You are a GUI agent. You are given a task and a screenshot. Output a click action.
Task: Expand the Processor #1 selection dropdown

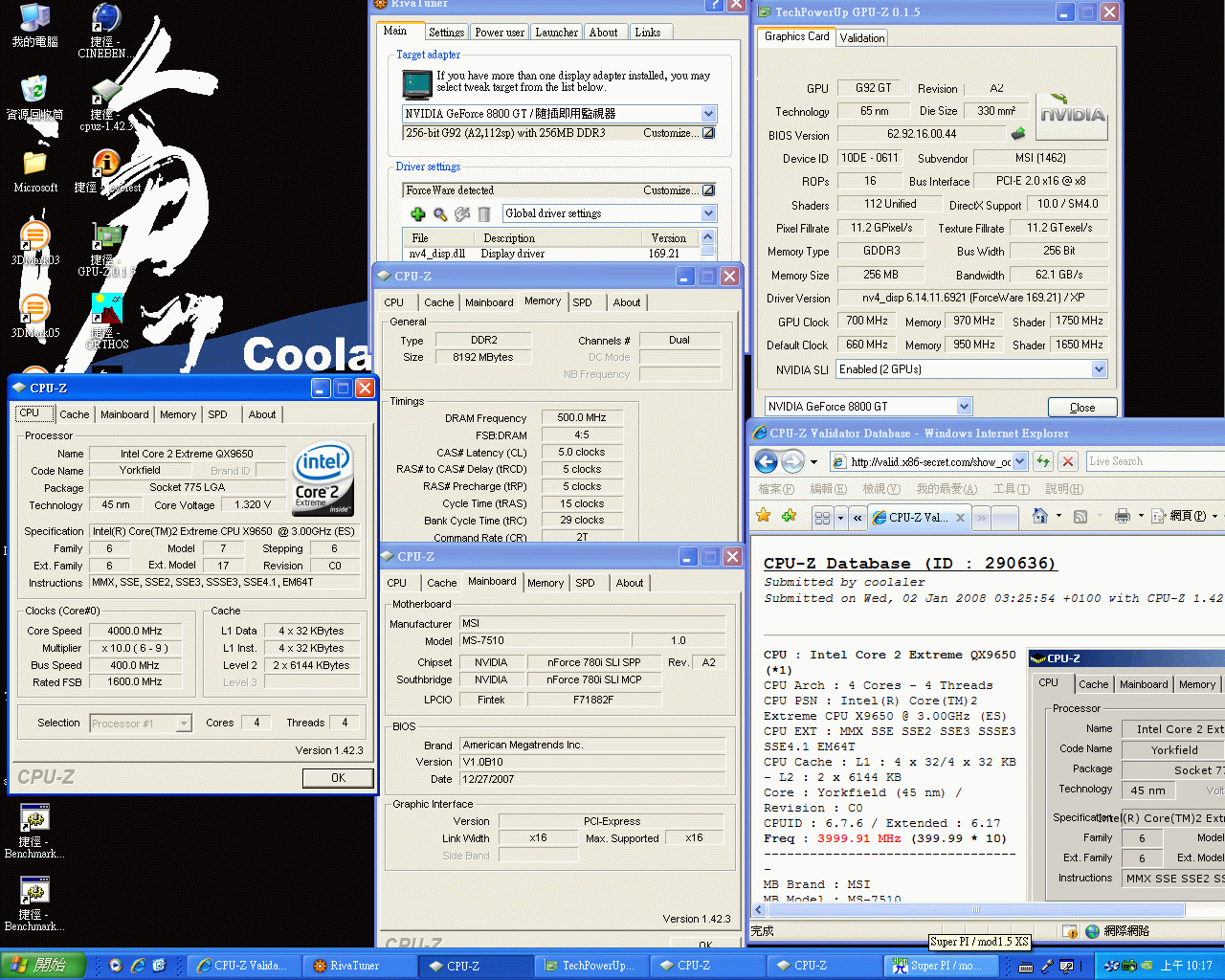[x=184, y=724]
